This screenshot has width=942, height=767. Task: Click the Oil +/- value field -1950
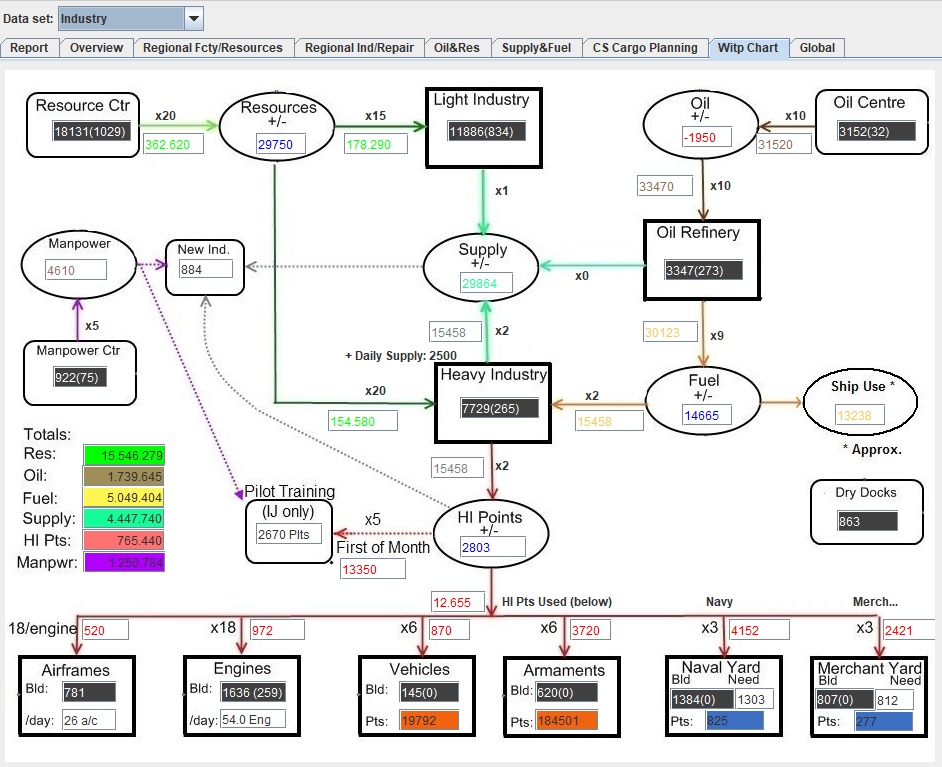point(706,137)
